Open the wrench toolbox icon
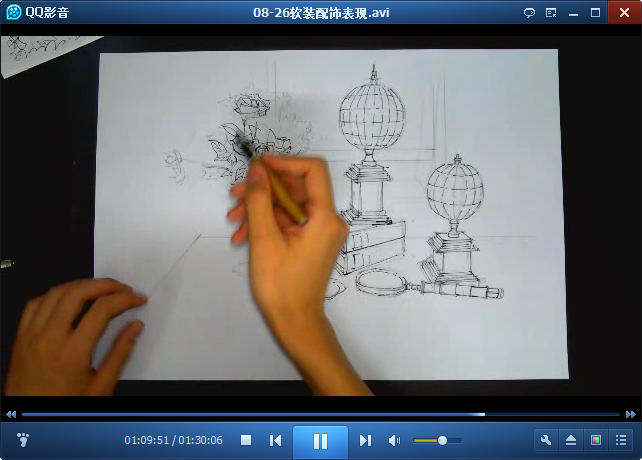642x460 pixels. coord(546,440)
